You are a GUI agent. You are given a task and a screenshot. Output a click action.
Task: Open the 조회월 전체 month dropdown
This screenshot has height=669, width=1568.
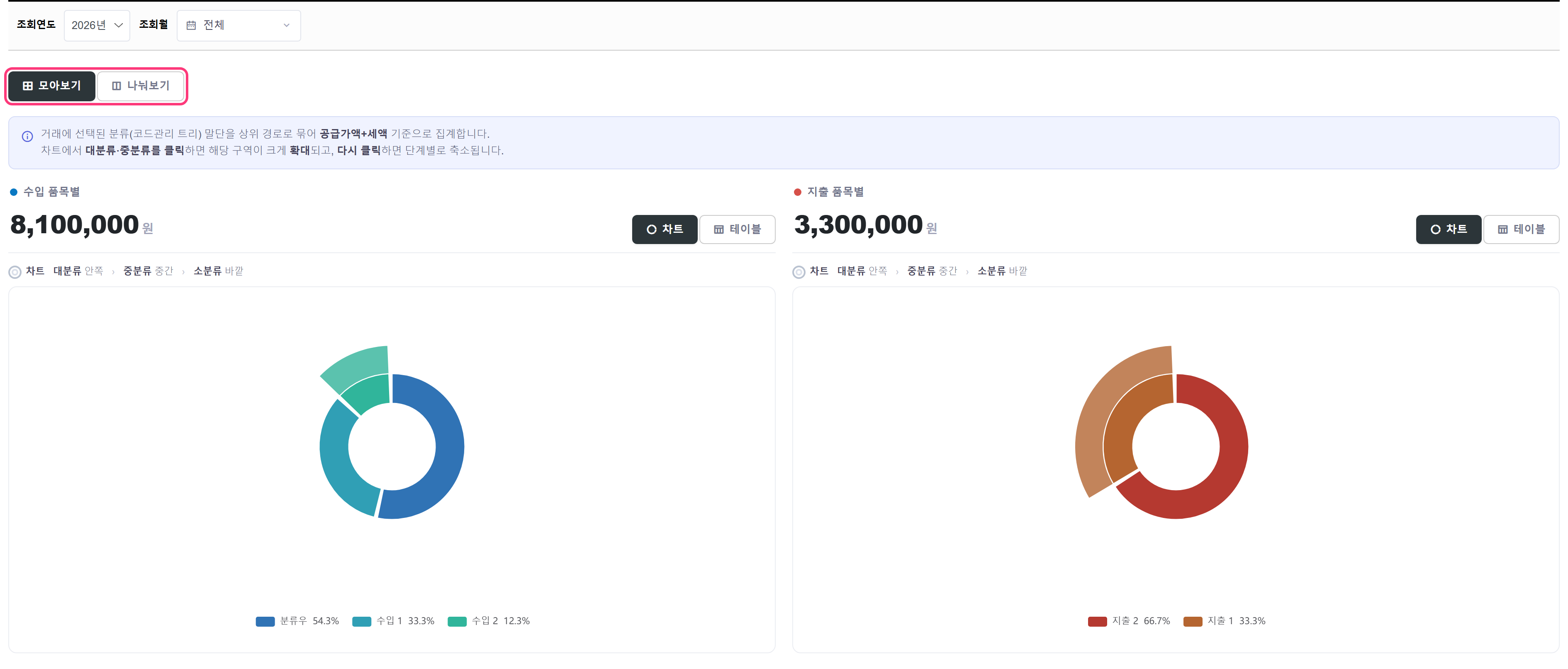click(239, 26)
